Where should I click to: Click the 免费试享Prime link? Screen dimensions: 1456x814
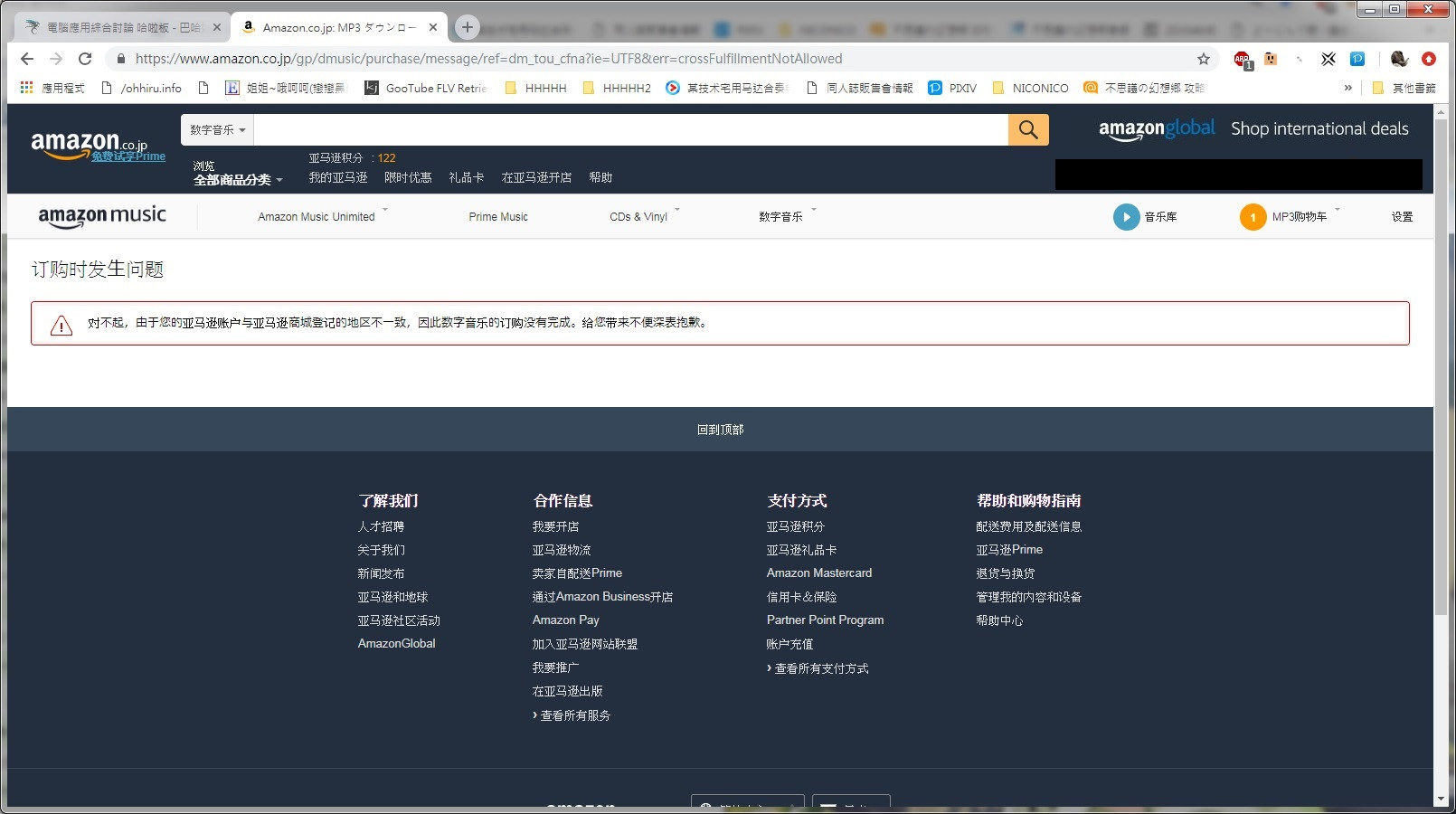128,156
